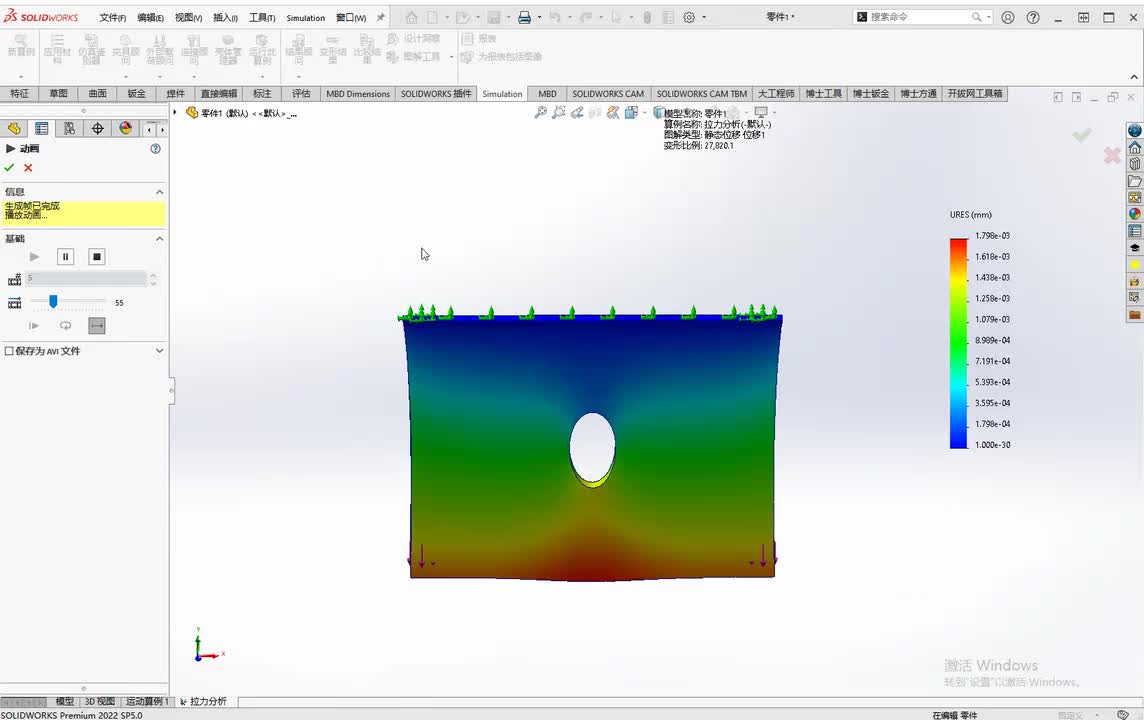1144x720 pixels.
Task: Adjust the animation speed slider handle
Action: (53, 301)
